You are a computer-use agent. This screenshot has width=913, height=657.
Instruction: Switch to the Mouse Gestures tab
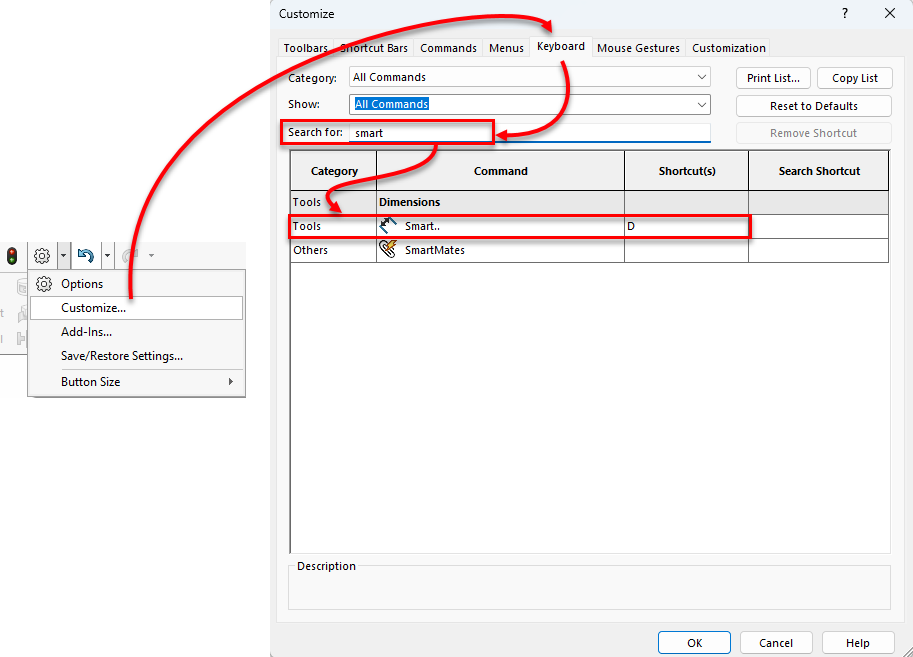638,48
